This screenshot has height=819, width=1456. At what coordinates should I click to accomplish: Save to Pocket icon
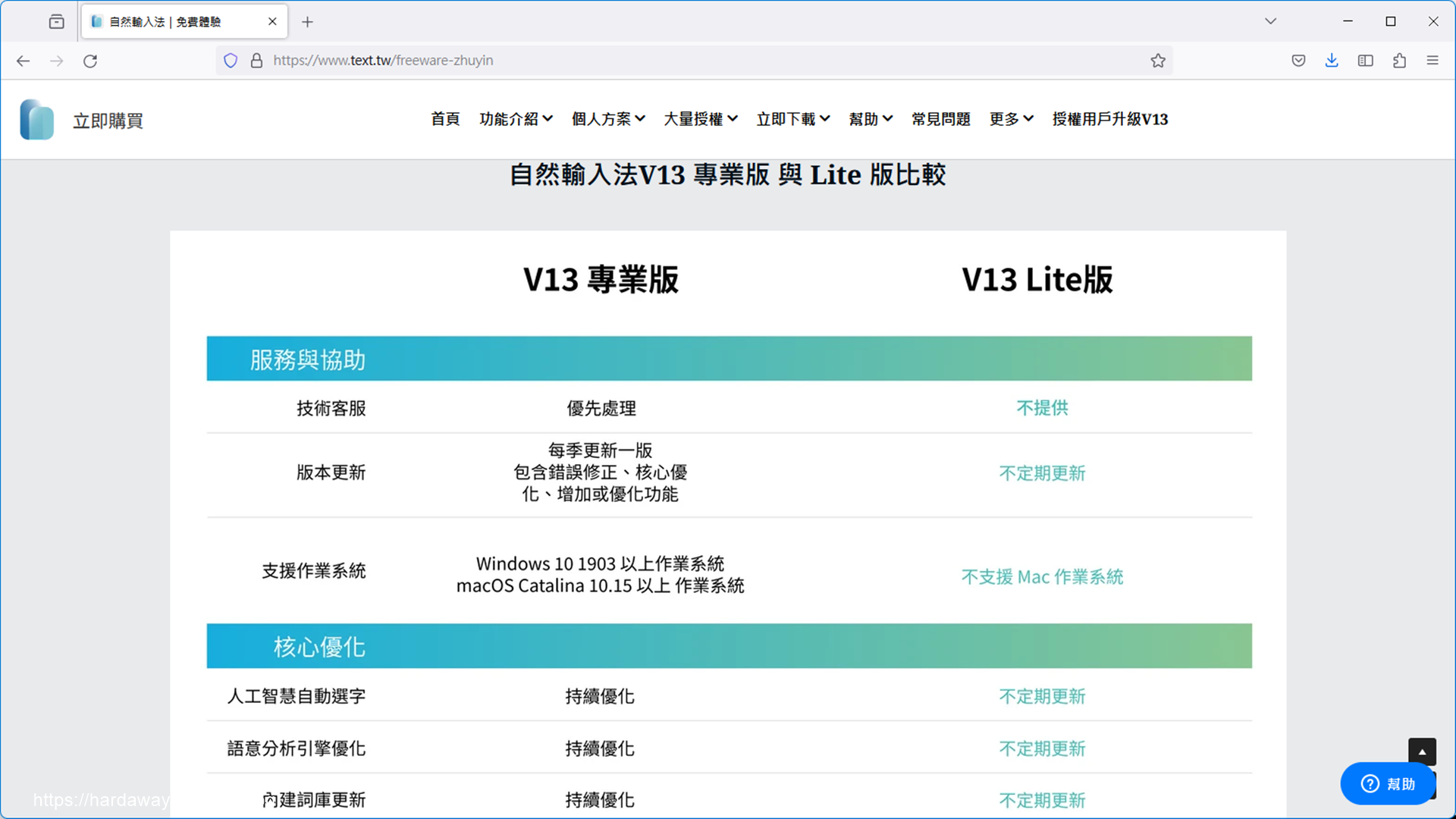coord(1298,61)
